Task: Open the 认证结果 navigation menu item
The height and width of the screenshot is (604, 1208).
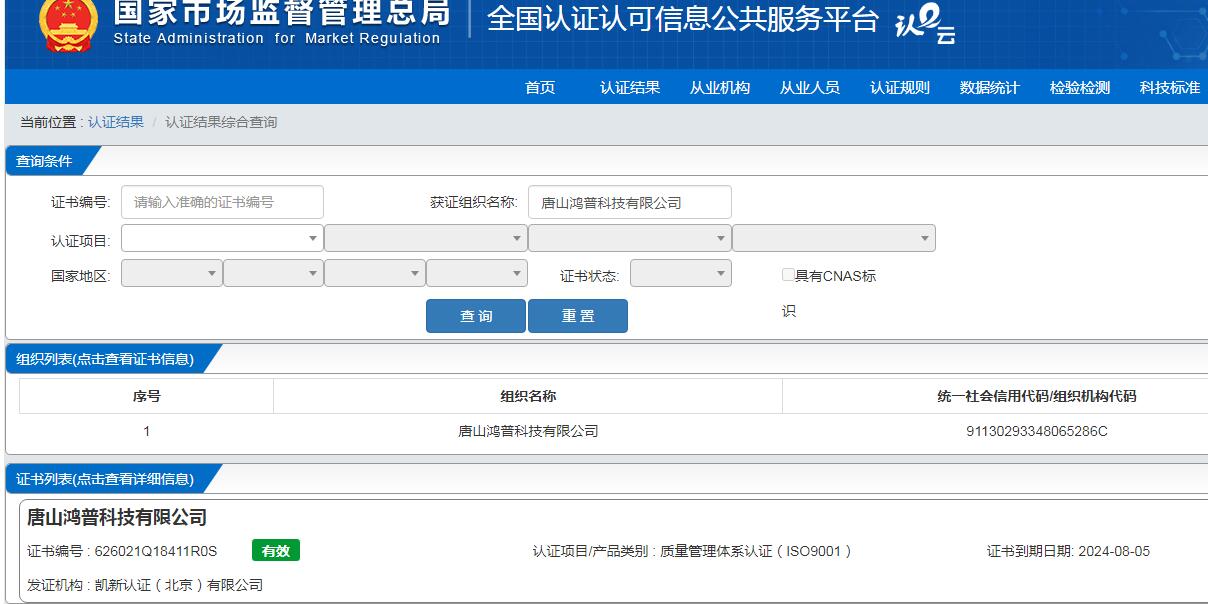Action: [x=630, y=87]
